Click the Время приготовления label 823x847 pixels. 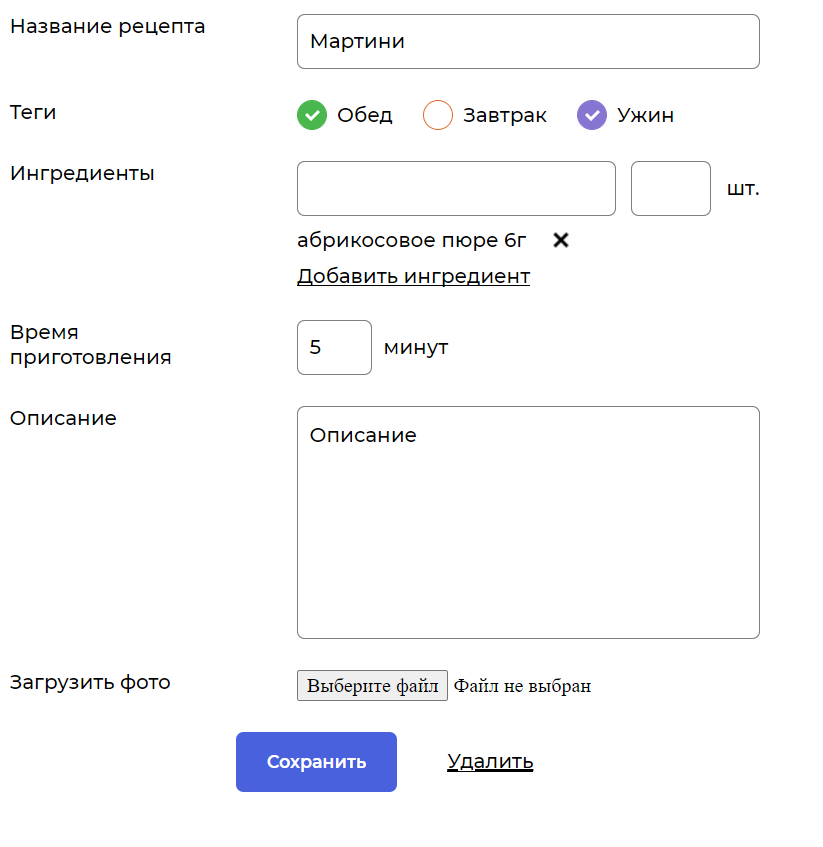tap(90, 345)
